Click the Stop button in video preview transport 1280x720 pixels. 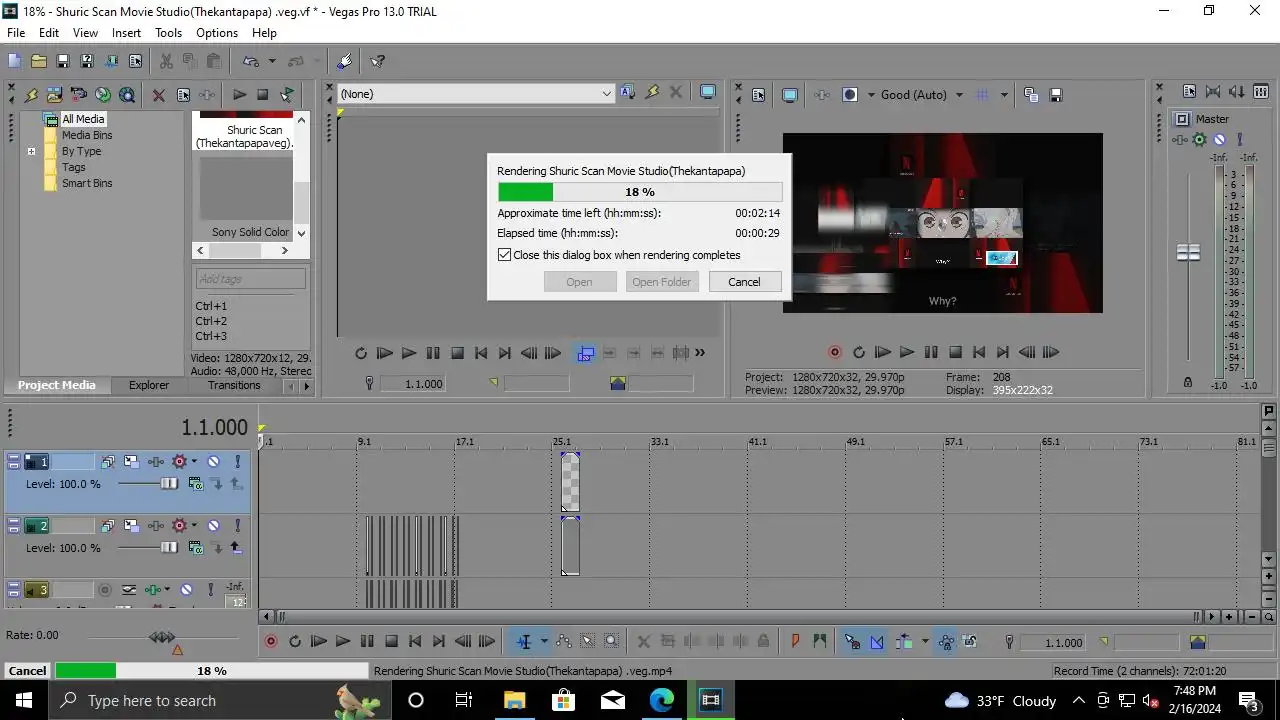[955, 352]
